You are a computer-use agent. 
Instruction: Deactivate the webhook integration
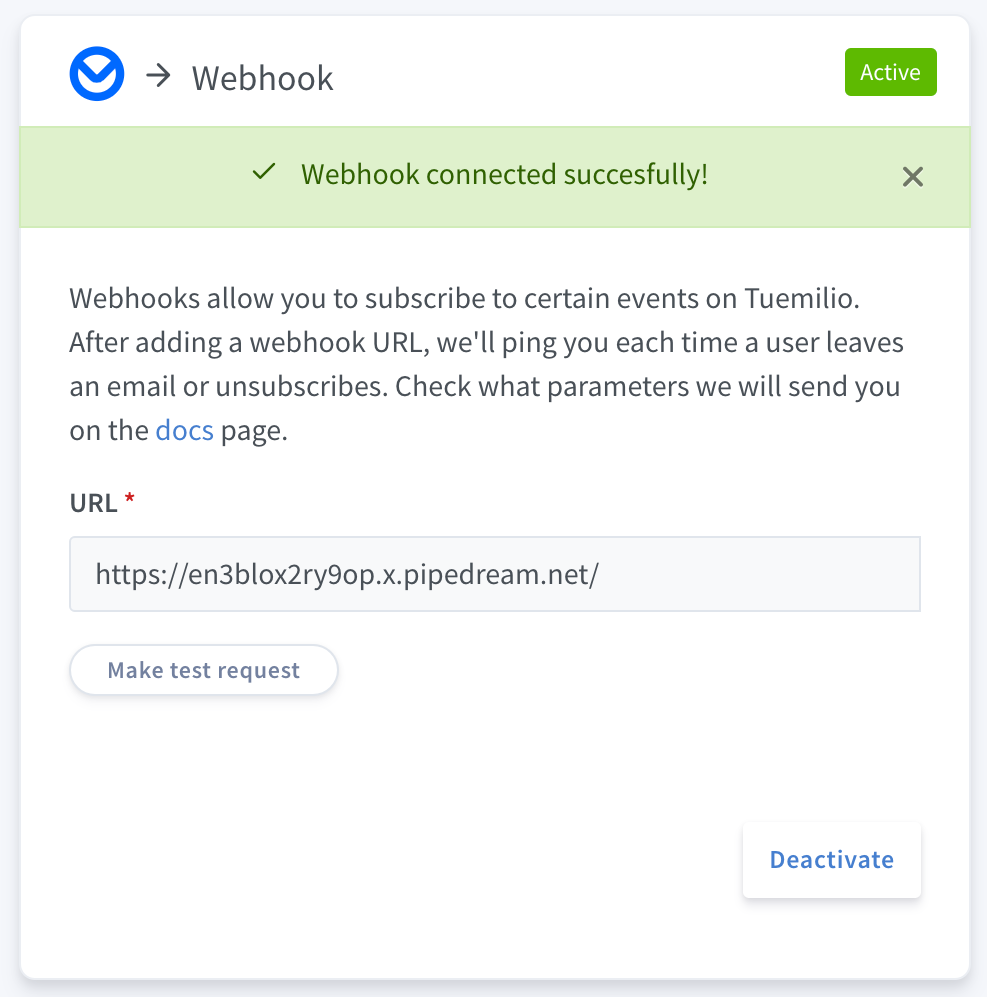(x=831, y=860)
